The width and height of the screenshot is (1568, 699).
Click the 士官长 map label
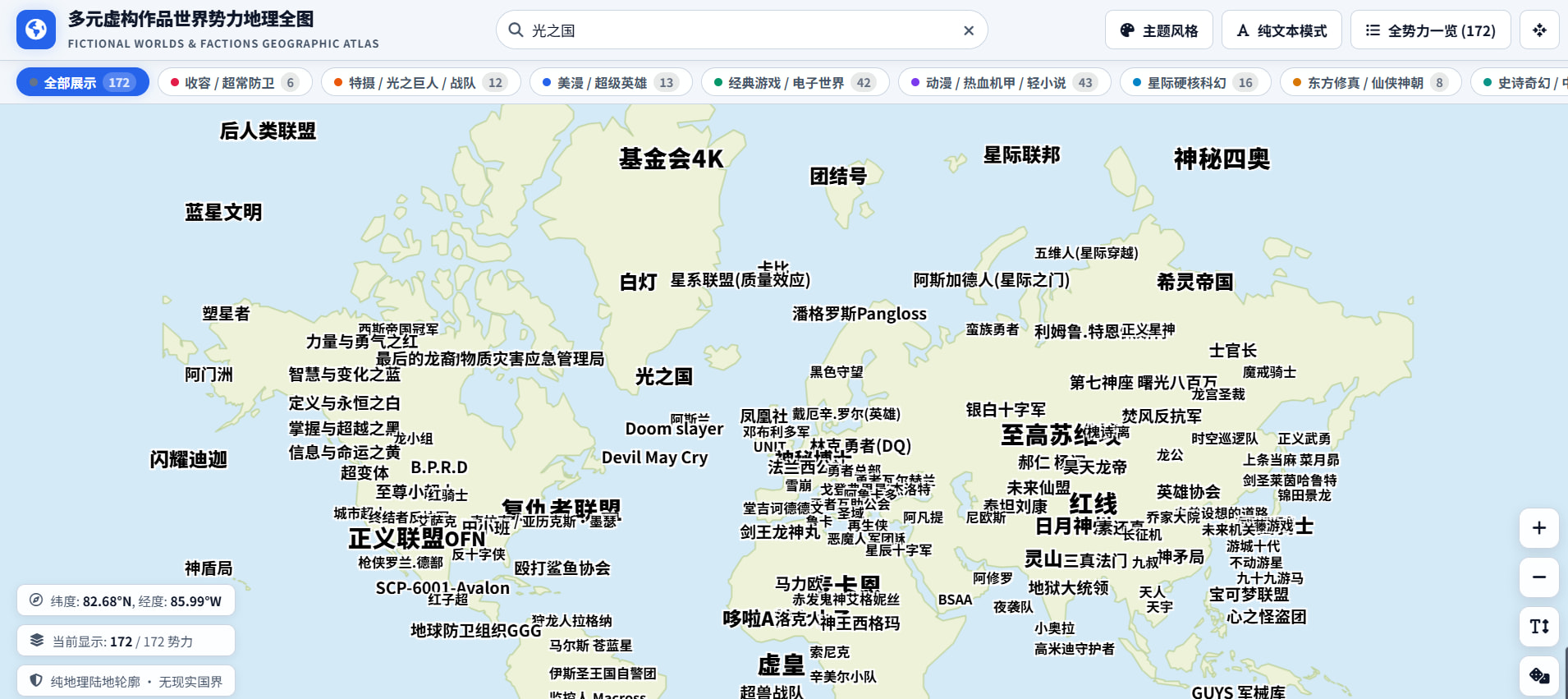(x=1233, y=351)
